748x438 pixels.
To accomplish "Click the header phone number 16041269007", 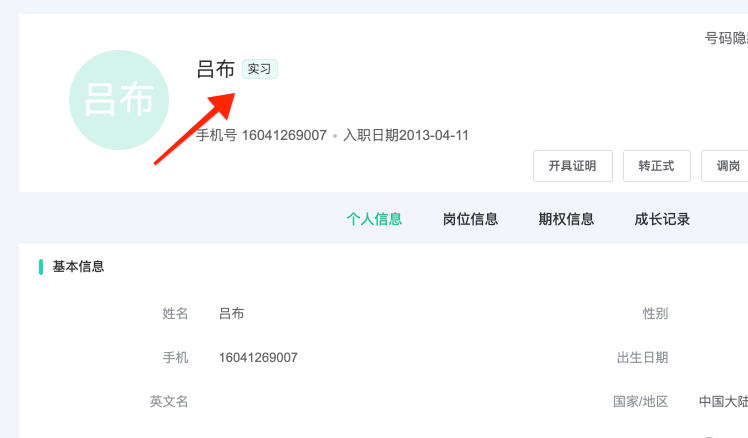I will (284, 136).
